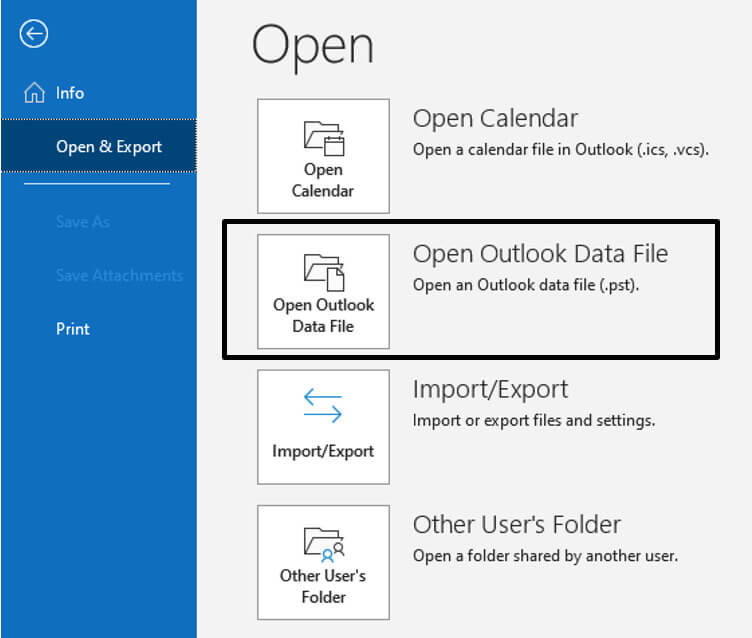Click the large 'Open' page title
This screenshot has width=752, height=638.
[x=312, y=47]
